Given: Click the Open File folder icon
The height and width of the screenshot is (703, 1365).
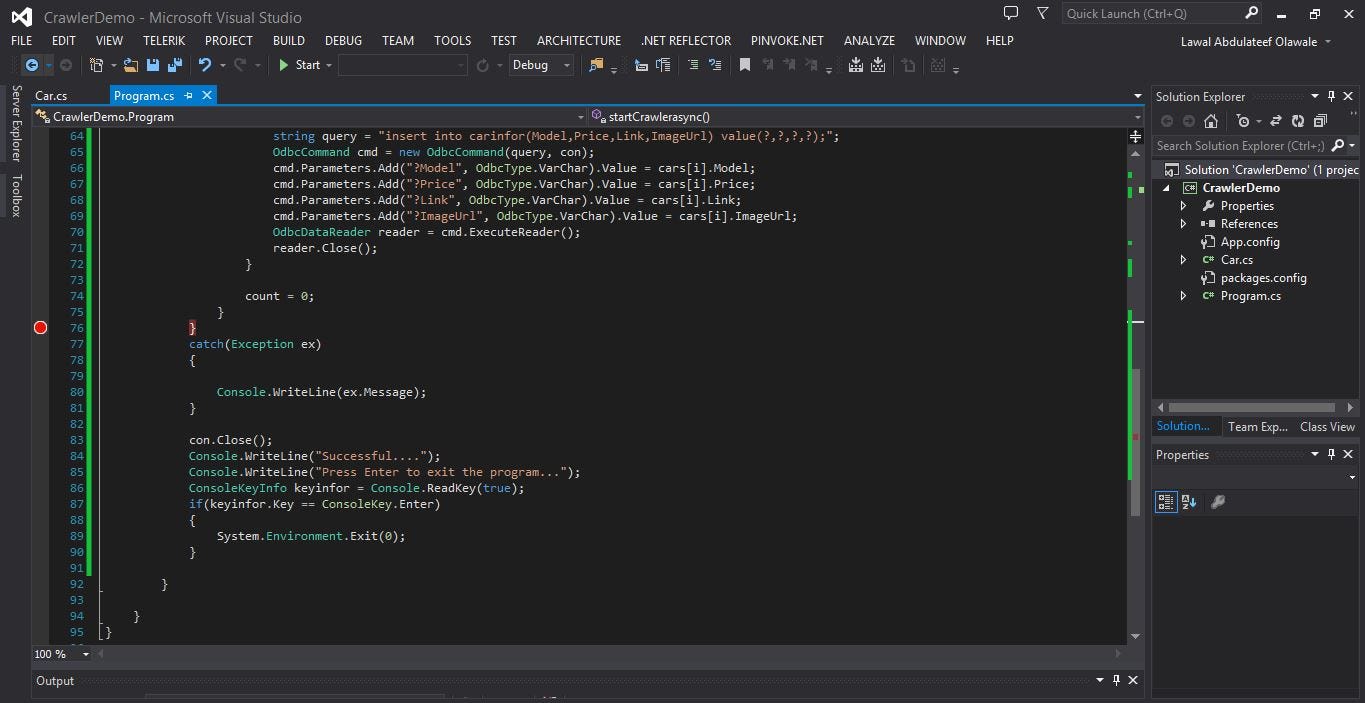Looking at the screenshot, I should (x=131, y=65).
